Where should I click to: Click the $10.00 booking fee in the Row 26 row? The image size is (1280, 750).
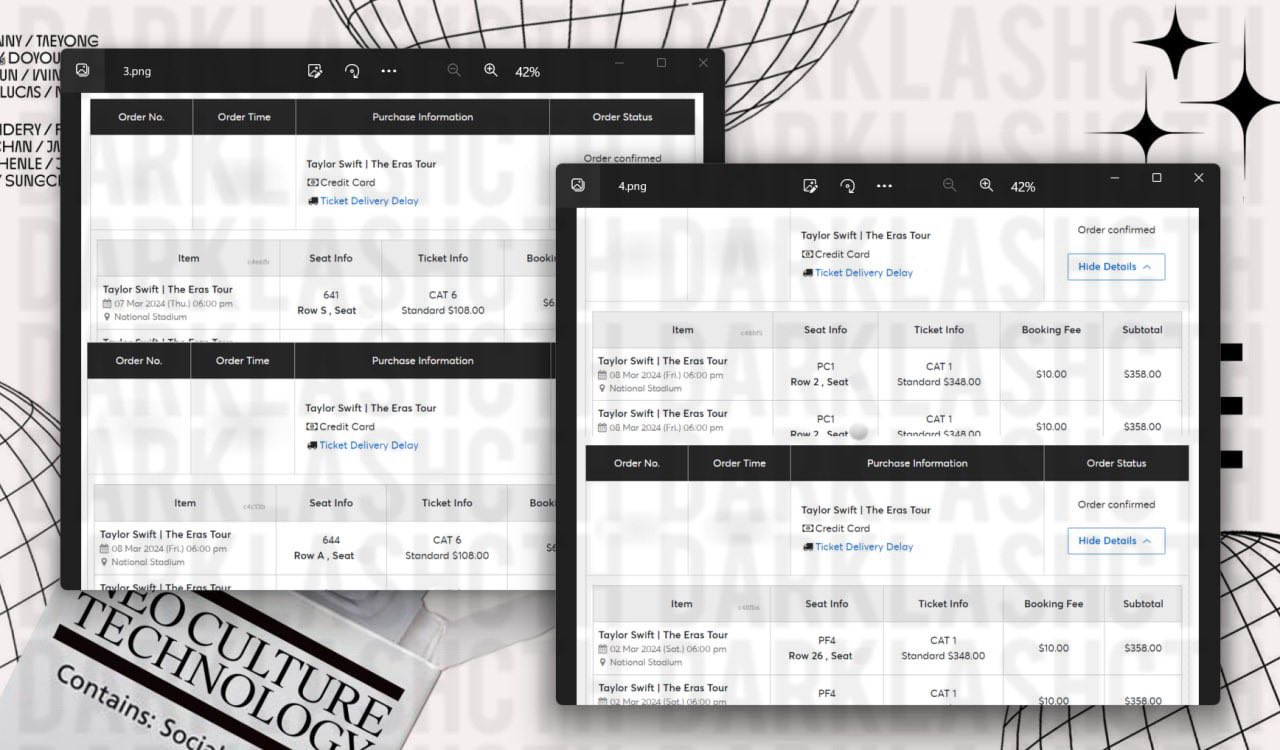[1053, 648]
